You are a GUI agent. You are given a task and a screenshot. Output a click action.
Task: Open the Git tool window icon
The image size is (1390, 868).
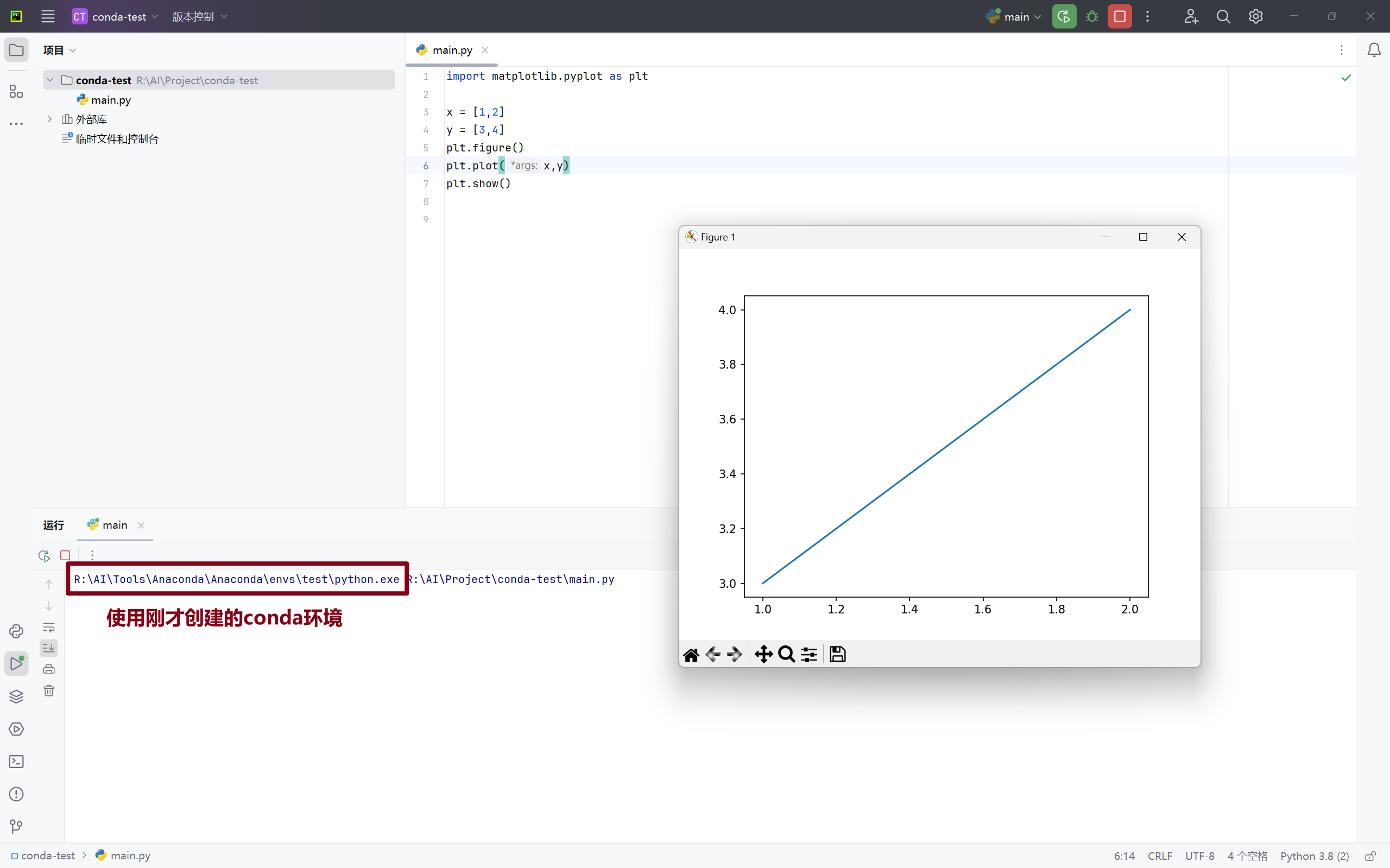(x=16, y=827)
